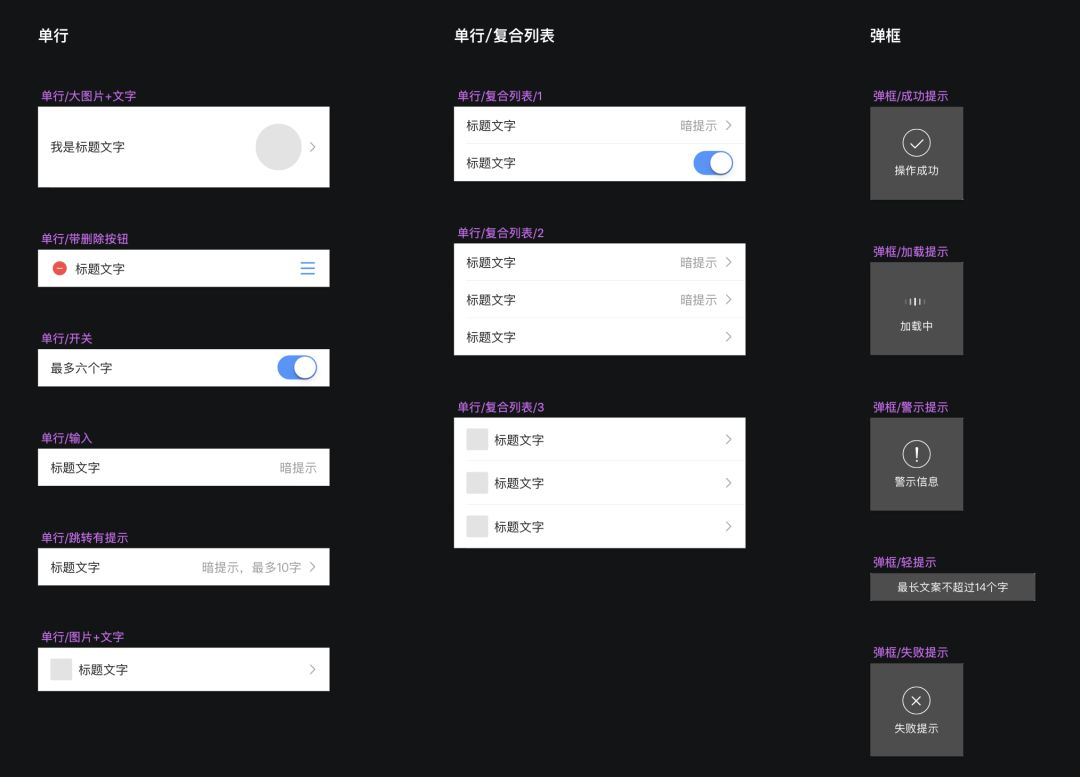The image size is (1080, 777).
Task: Click 标题文字 next to red delete icon
Action: pyautogui.click(x=100, y=269)
